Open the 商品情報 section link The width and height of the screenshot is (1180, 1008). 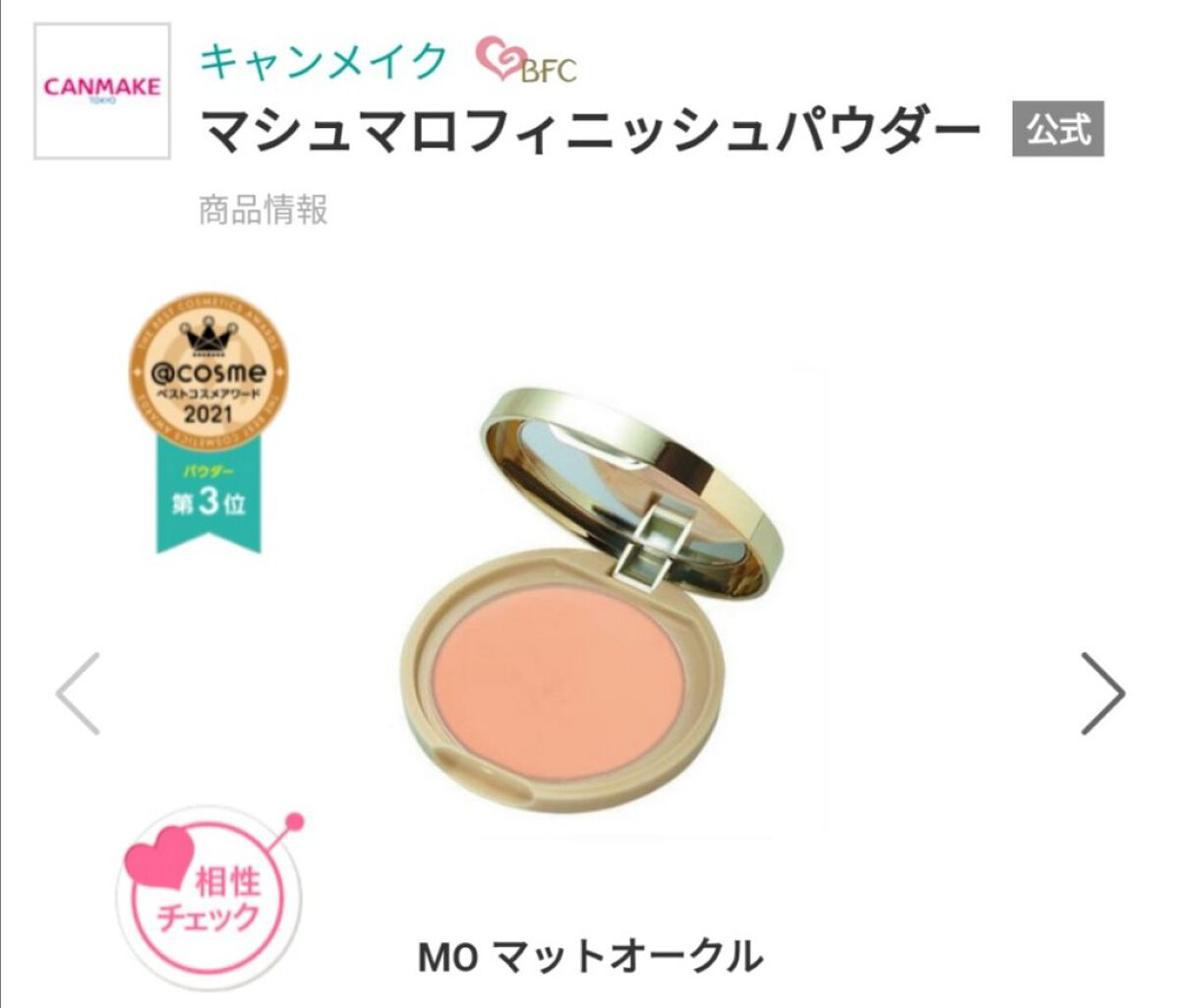point(264,209)
